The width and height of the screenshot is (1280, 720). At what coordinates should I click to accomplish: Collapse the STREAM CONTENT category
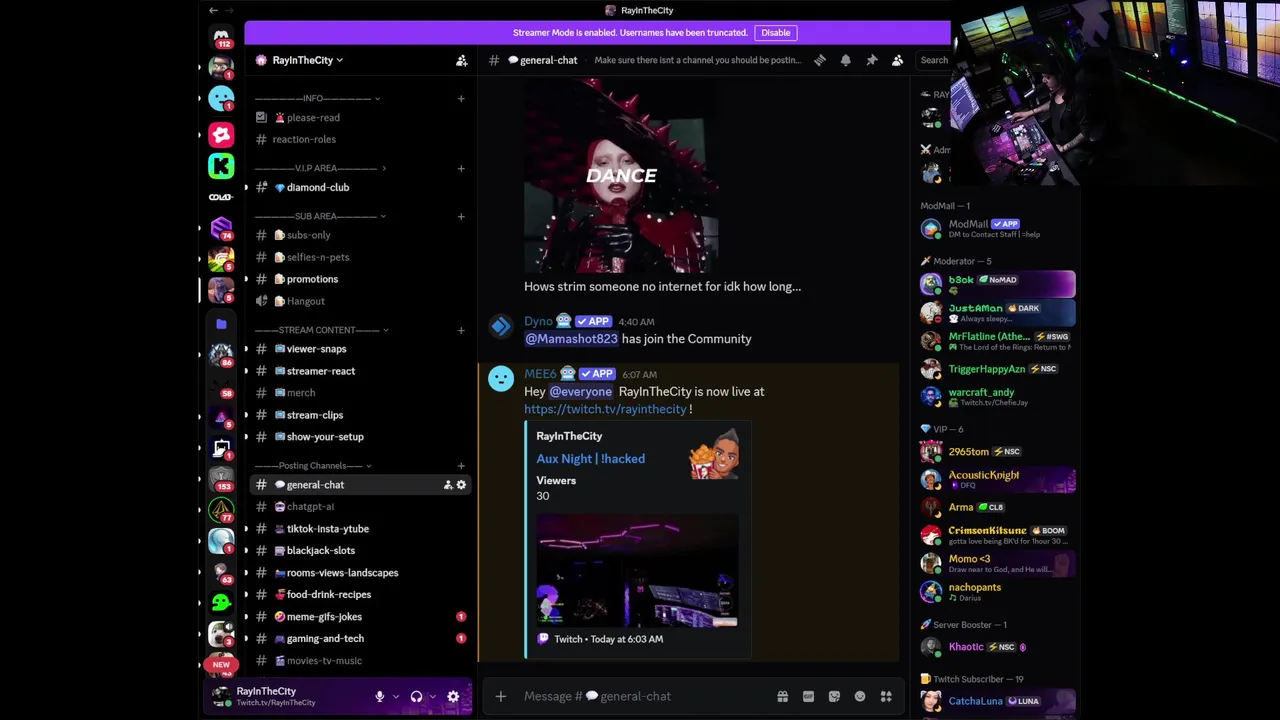tap(321, 330)
